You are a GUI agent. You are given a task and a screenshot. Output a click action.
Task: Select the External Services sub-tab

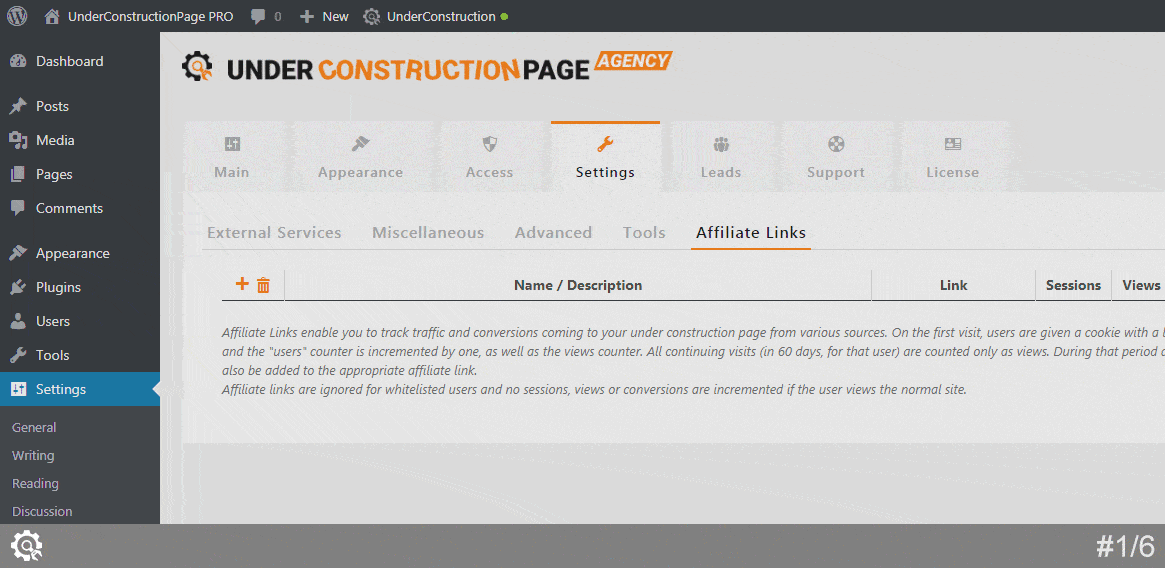tap(274, 232)
